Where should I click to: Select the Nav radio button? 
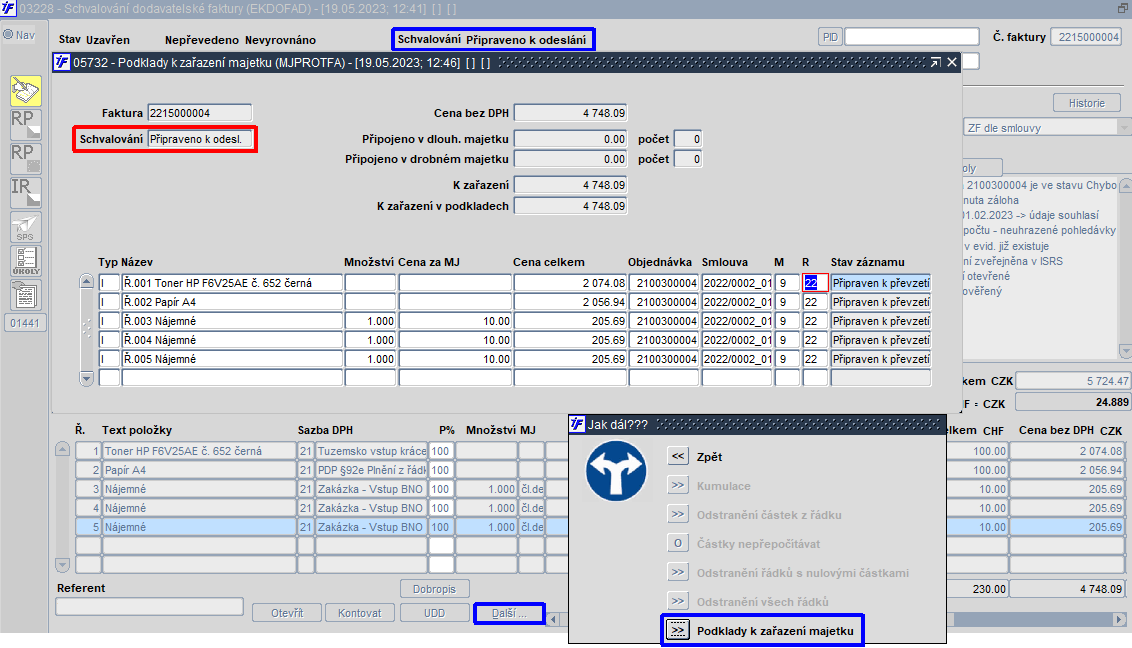coord(8,35)
